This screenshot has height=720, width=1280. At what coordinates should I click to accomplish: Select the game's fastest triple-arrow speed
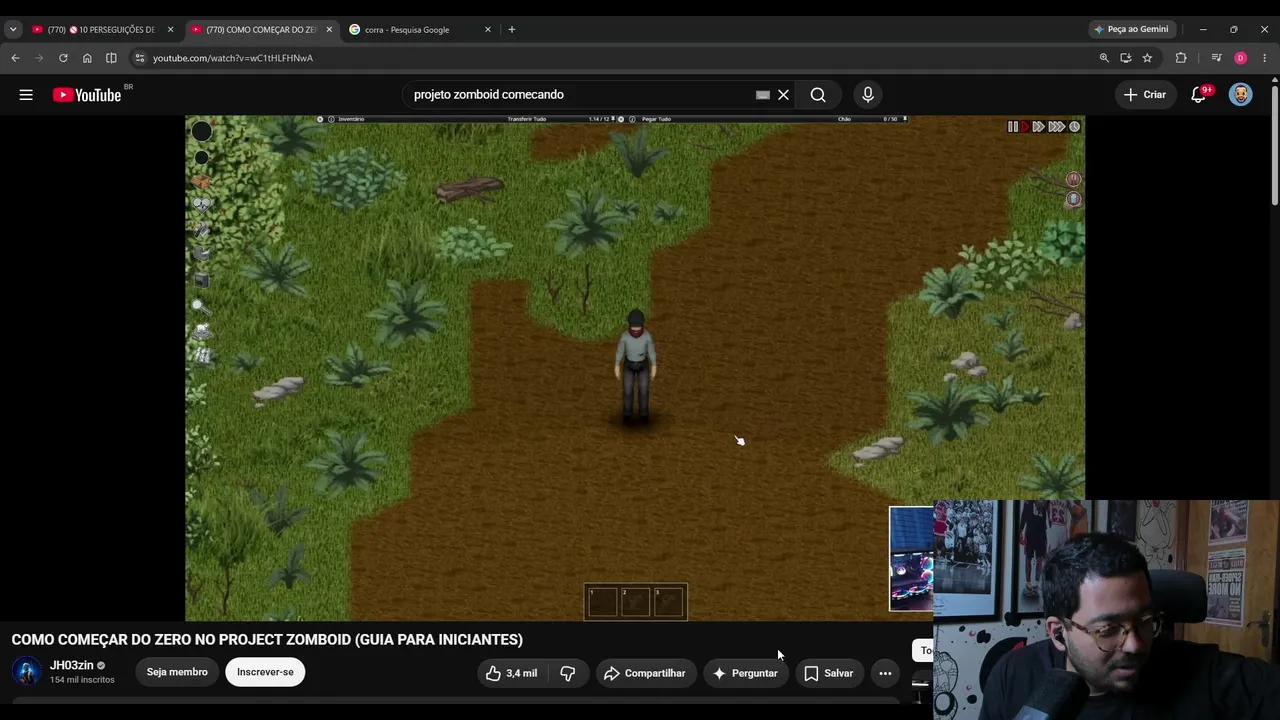(x=1056, y=127)
